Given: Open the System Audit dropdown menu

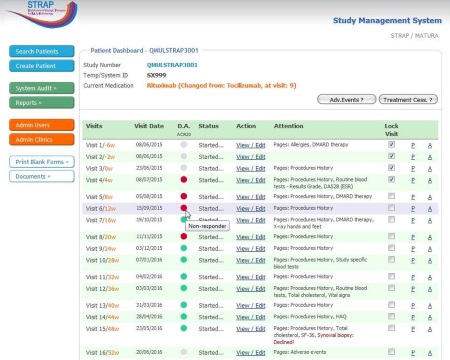Looking at the screenshot, I should click(42, 88).
